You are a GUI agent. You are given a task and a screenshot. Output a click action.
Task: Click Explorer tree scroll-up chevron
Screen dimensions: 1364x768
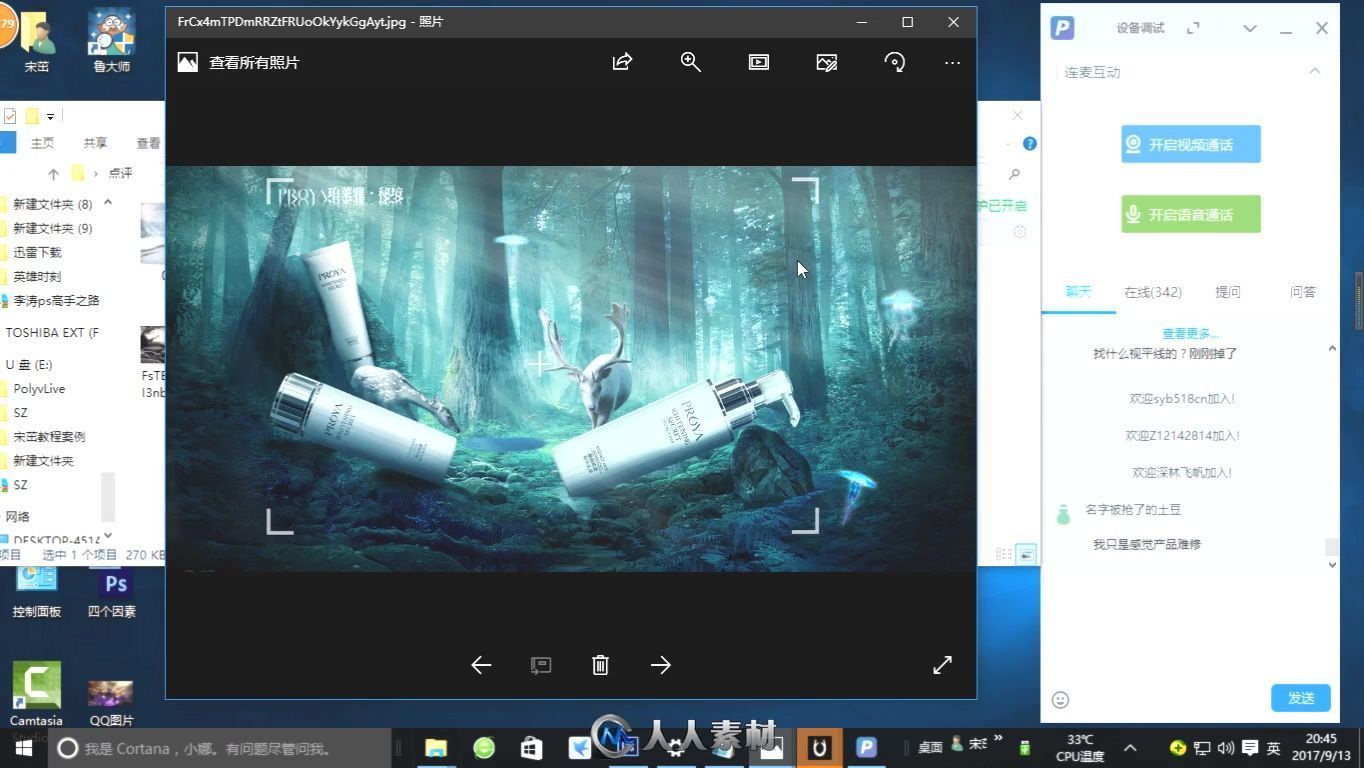pyautogui.click(x=108, y=203)
